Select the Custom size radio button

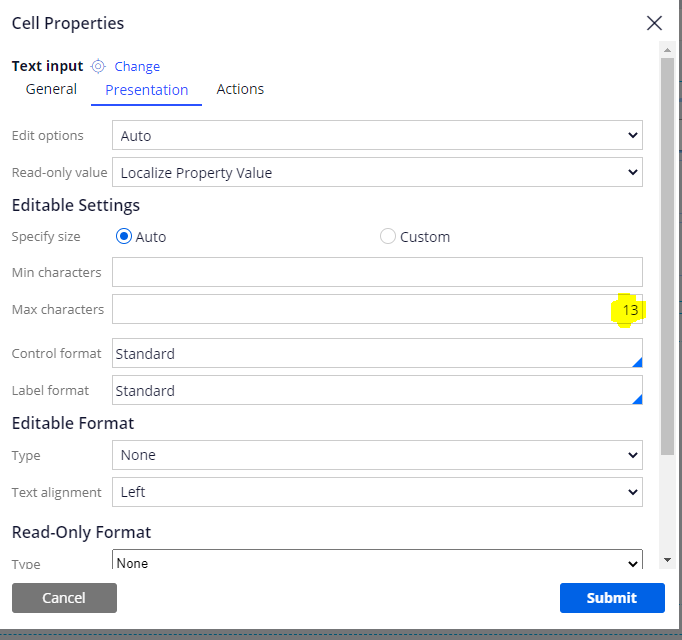[x=388, y=237]
